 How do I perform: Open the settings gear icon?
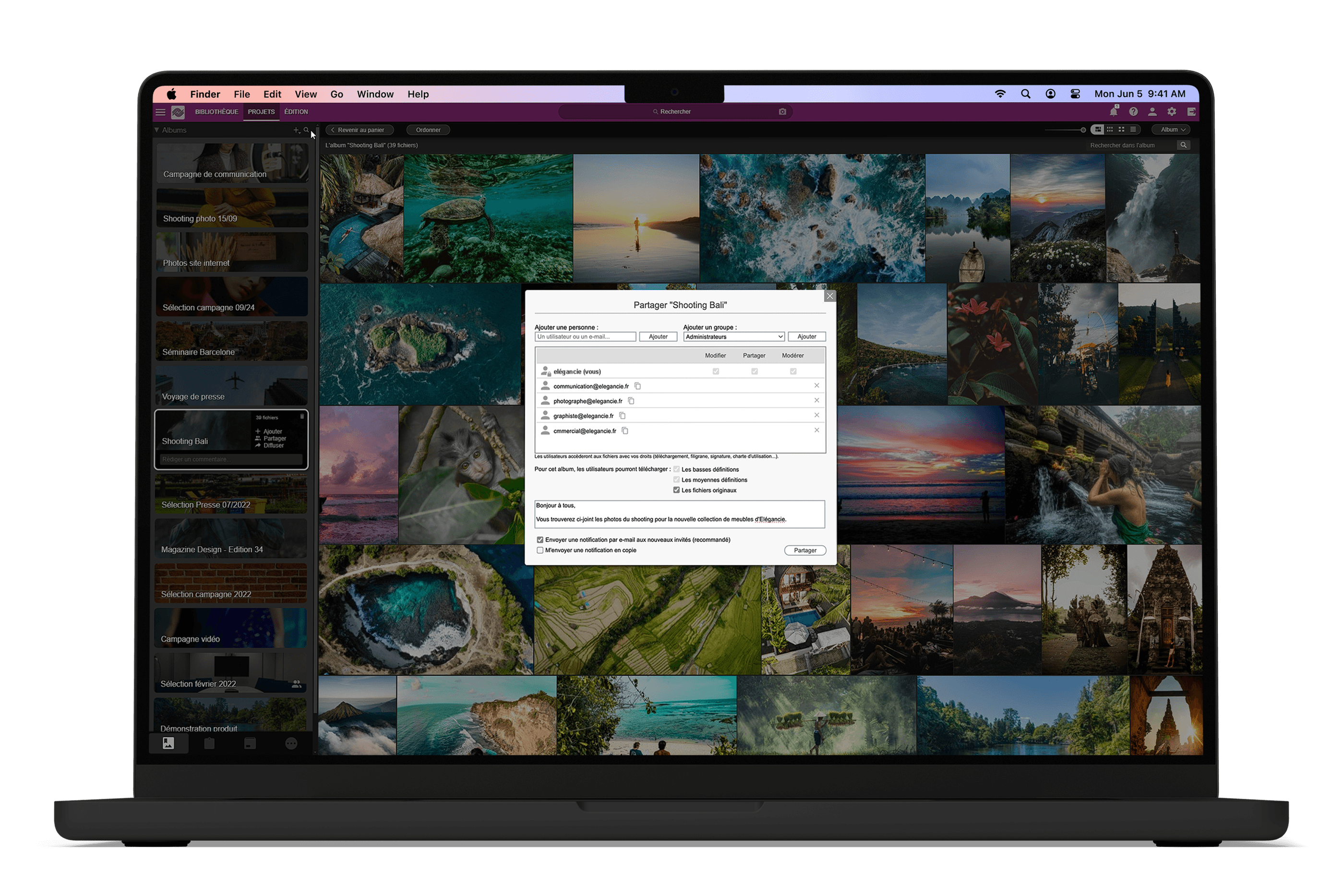click(x=1172, y=112)
